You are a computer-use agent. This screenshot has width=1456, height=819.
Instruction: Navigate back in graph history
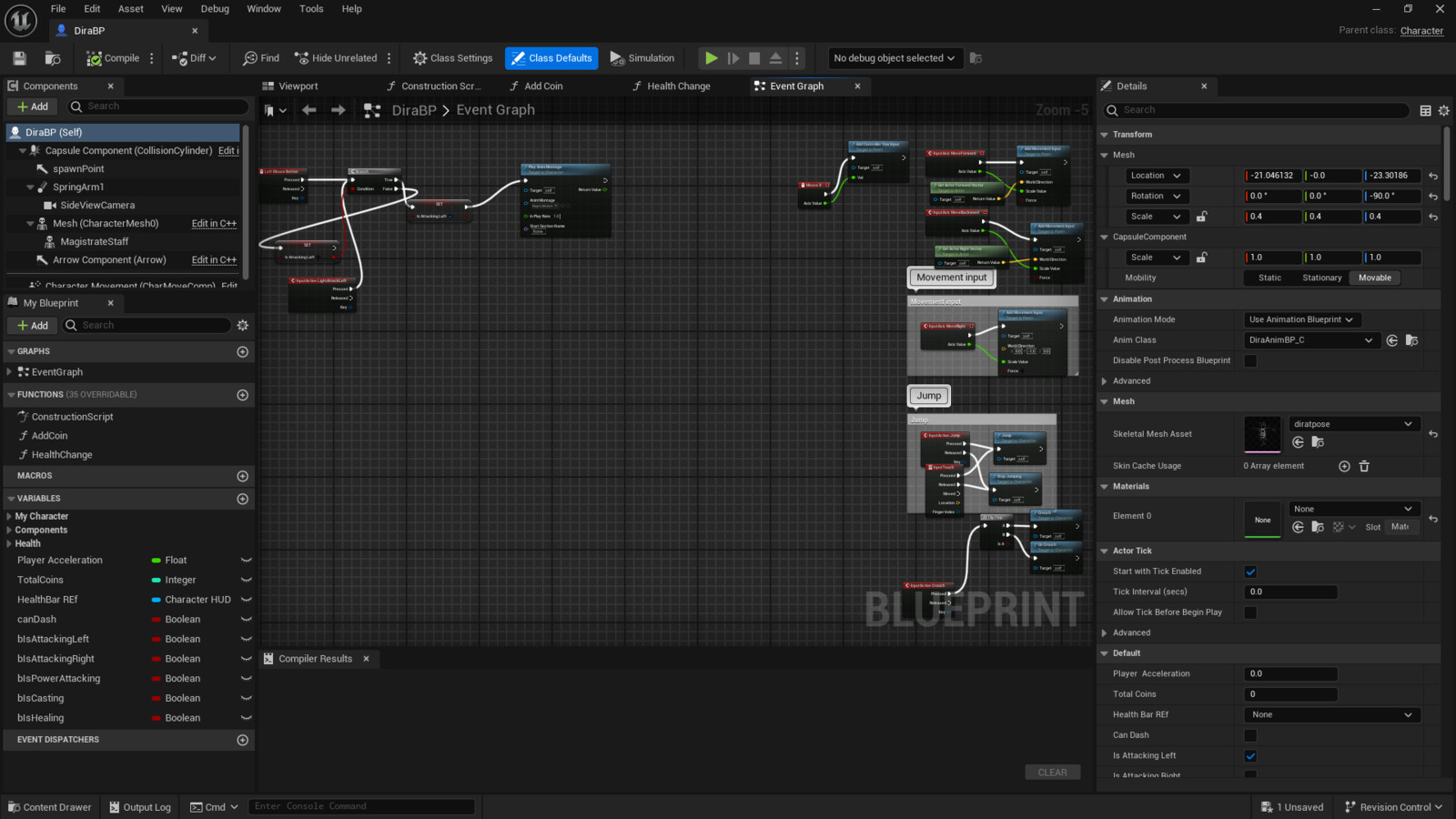coord(309,110)
